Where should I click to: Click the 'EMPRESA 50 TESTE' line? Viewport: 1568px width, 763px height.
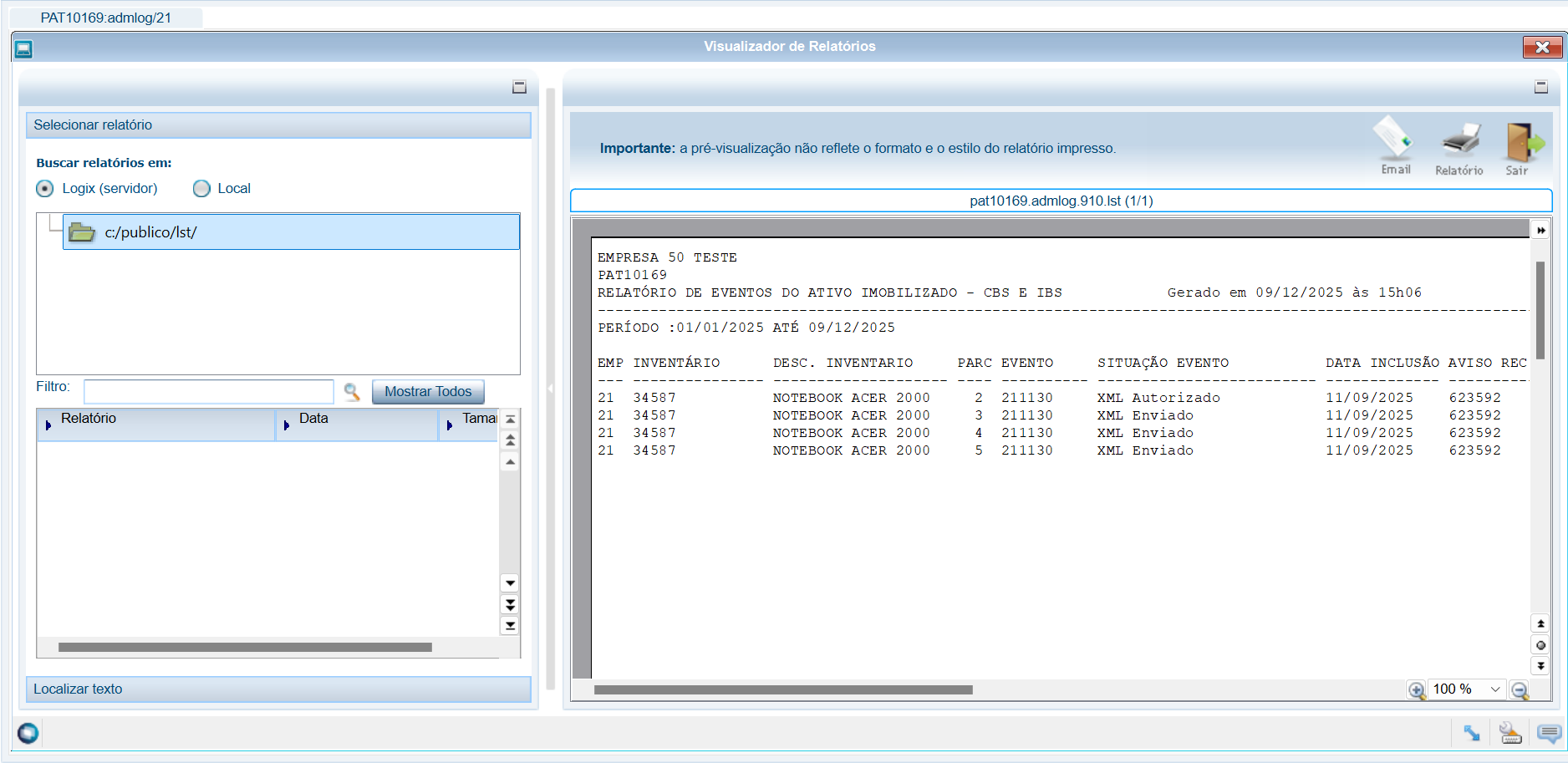[667, 257]
